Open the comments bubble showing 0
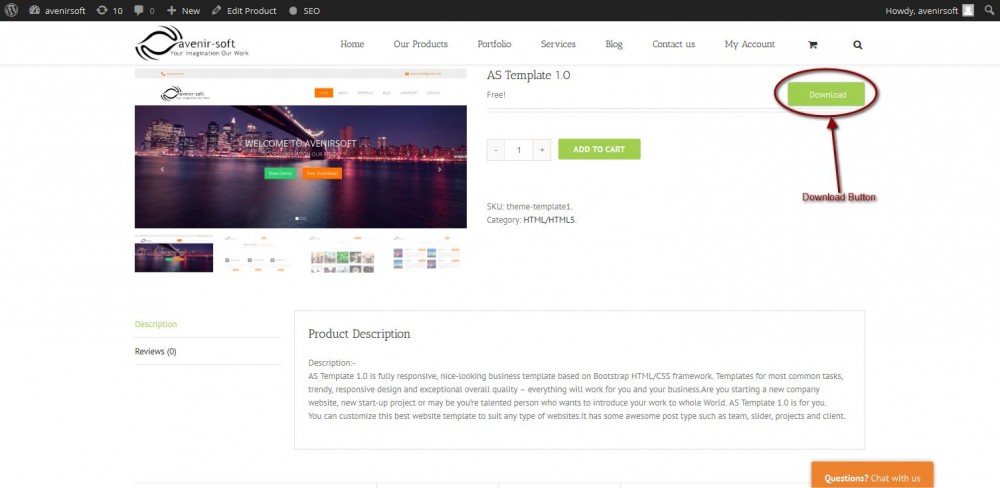Viewport: 1000px width, 488px height. point(144,11)
